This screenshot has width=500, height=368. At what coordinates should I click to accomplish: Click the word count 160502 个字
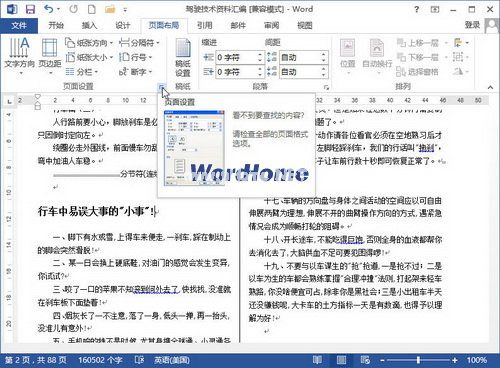click(x=100, y=360)
